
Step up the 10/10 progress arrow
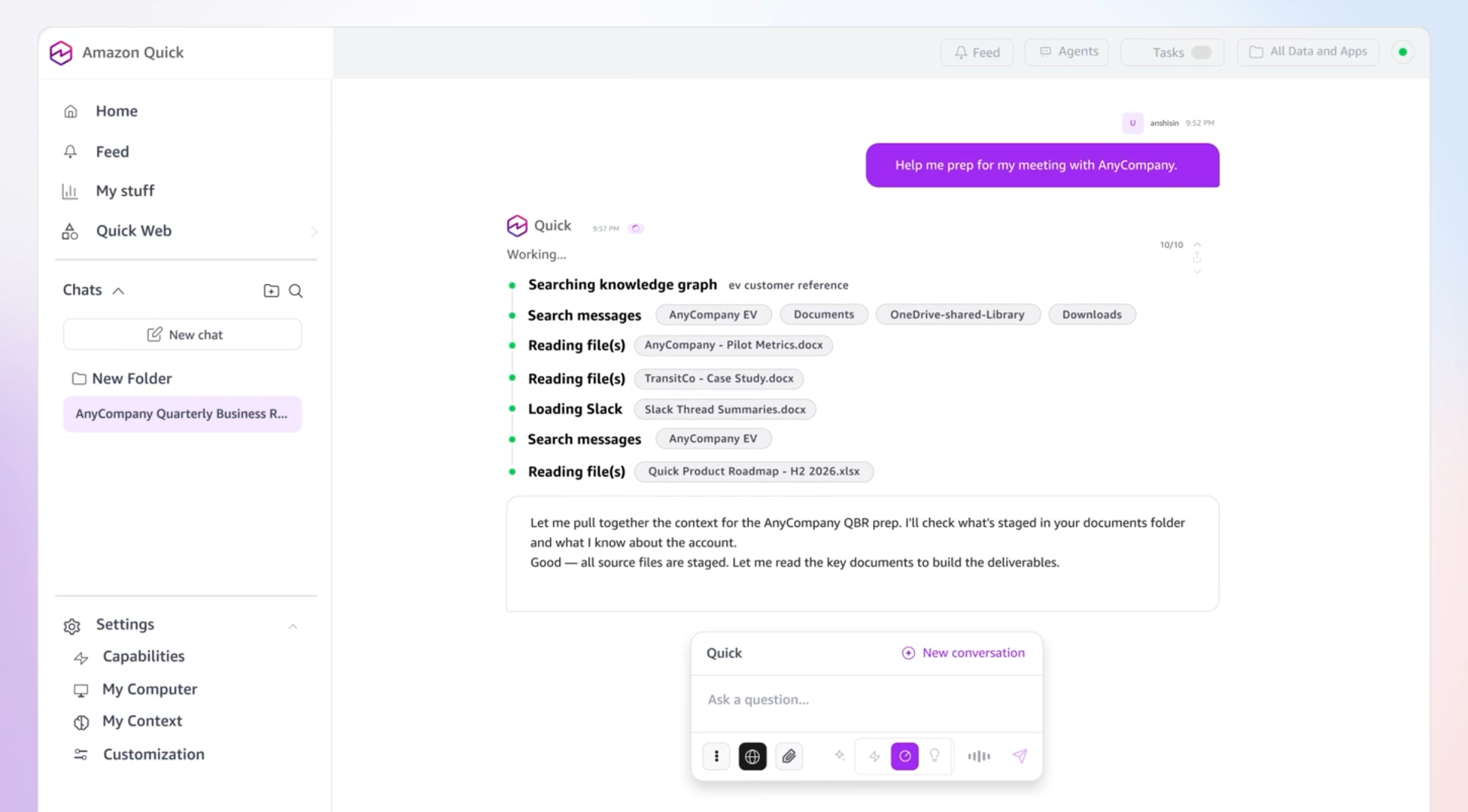pos(1197,245)
